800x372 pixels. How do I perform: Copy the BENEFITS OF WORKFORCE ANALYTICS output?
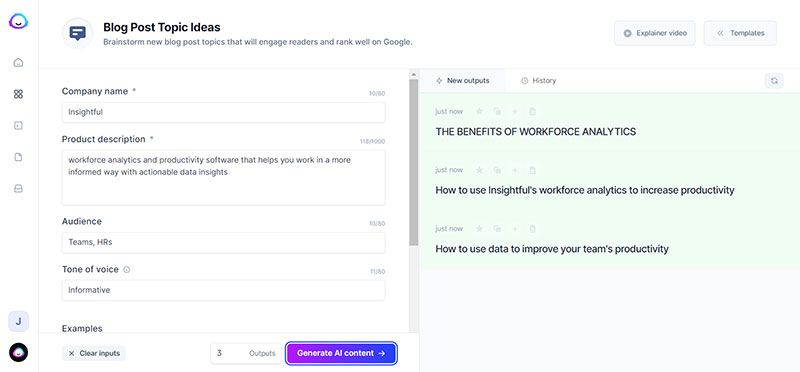pyautogui.click(x=497, y=111)
